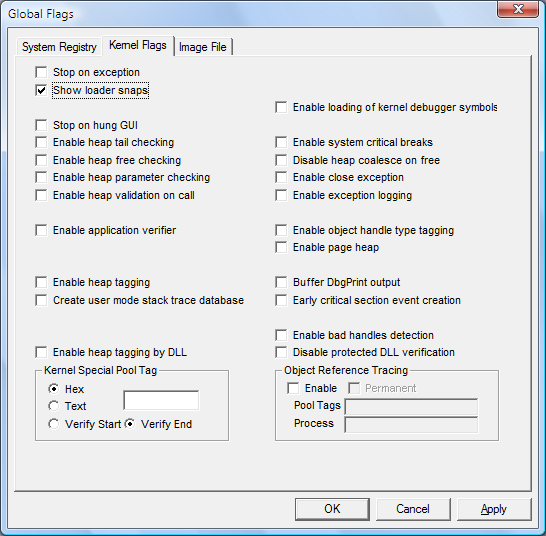Tick the Enable page heap checkbox
Viewport: 546px width, 536px height.
(281, 247)
